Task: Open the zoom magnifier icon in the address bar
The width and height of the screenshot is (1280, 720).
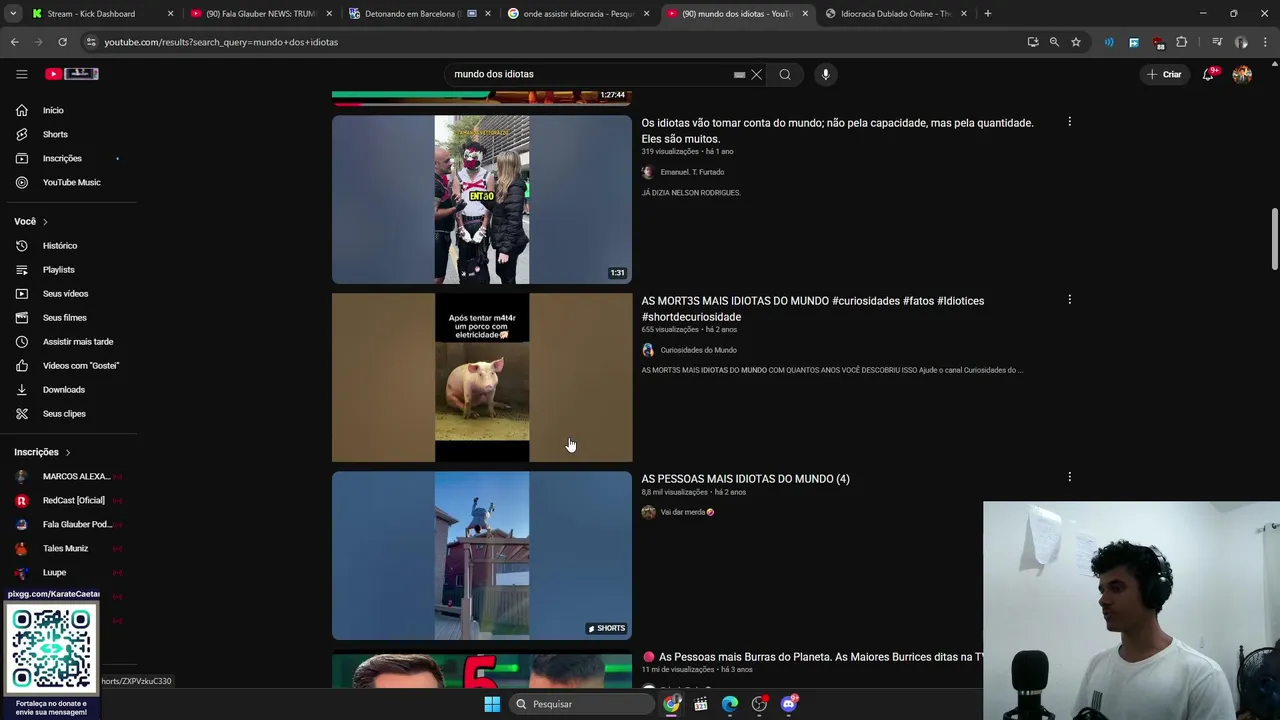Action: point(1054,42)
